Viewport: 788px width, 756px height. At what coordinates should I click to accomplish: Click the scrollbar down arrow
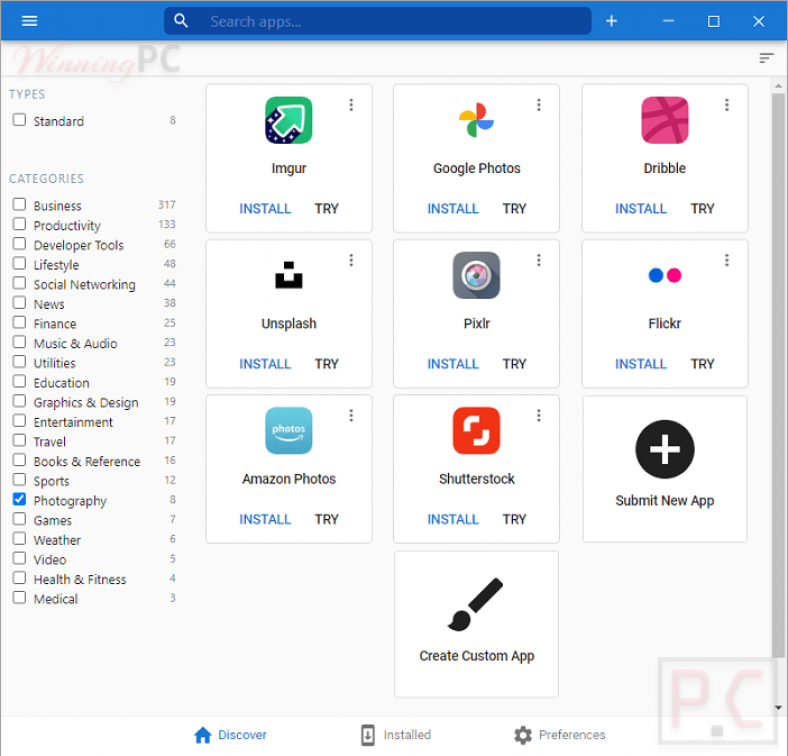point(778,708)
